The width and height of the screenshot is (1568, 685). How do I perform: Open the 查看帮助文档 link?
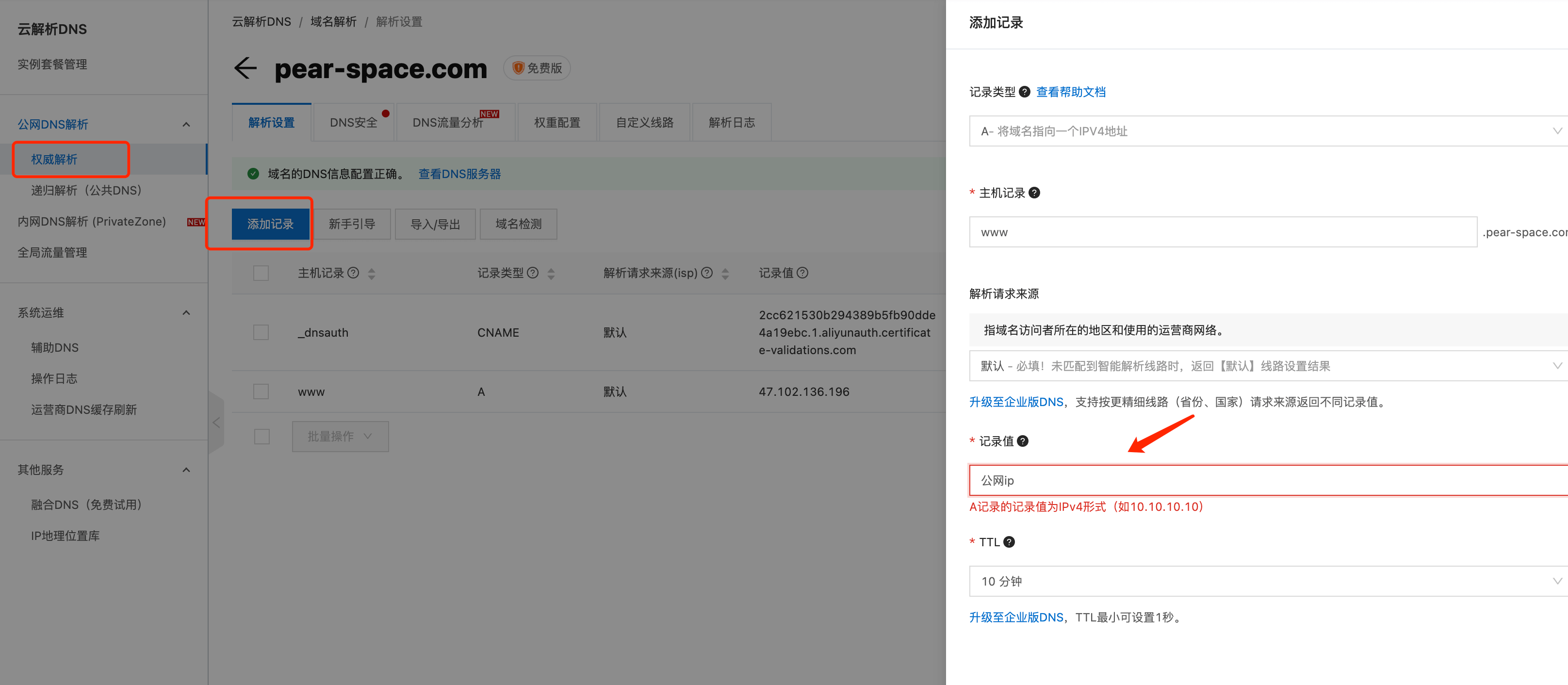(x=1071, y=92)
